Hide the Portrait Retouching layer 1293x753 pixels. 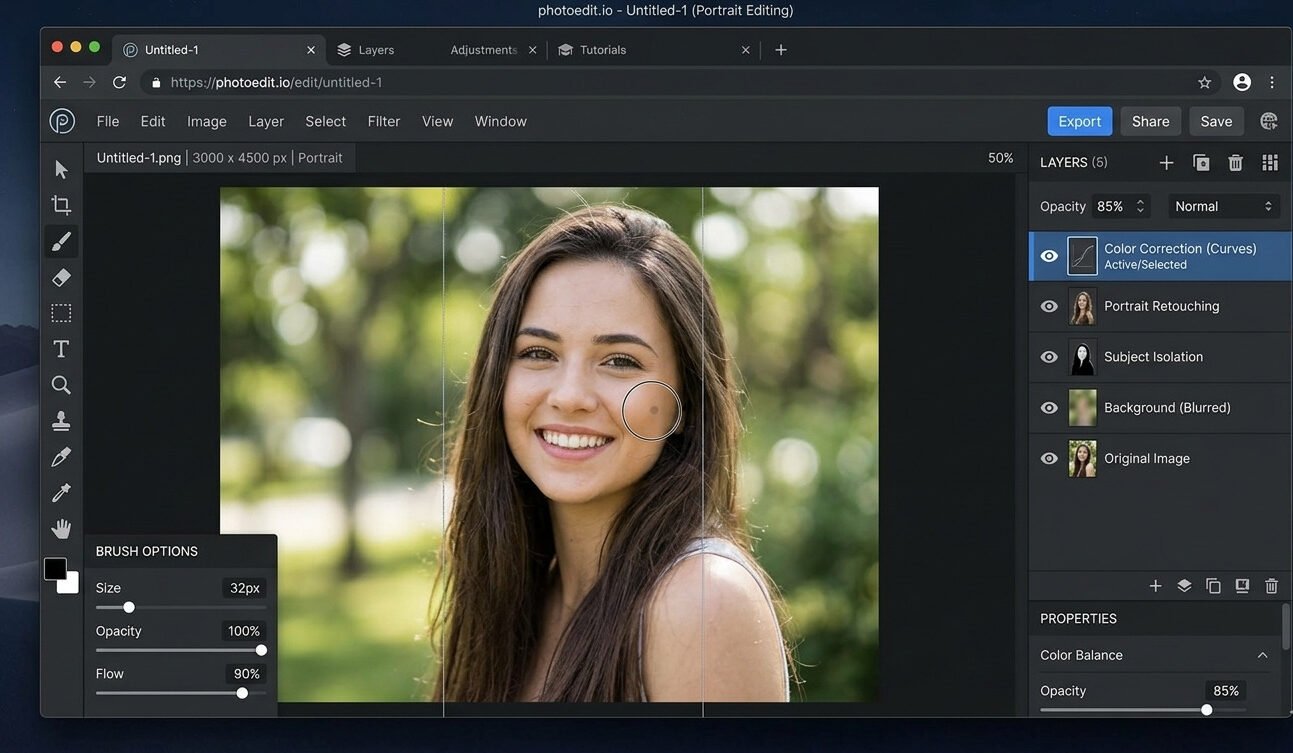pos(1049,306)
